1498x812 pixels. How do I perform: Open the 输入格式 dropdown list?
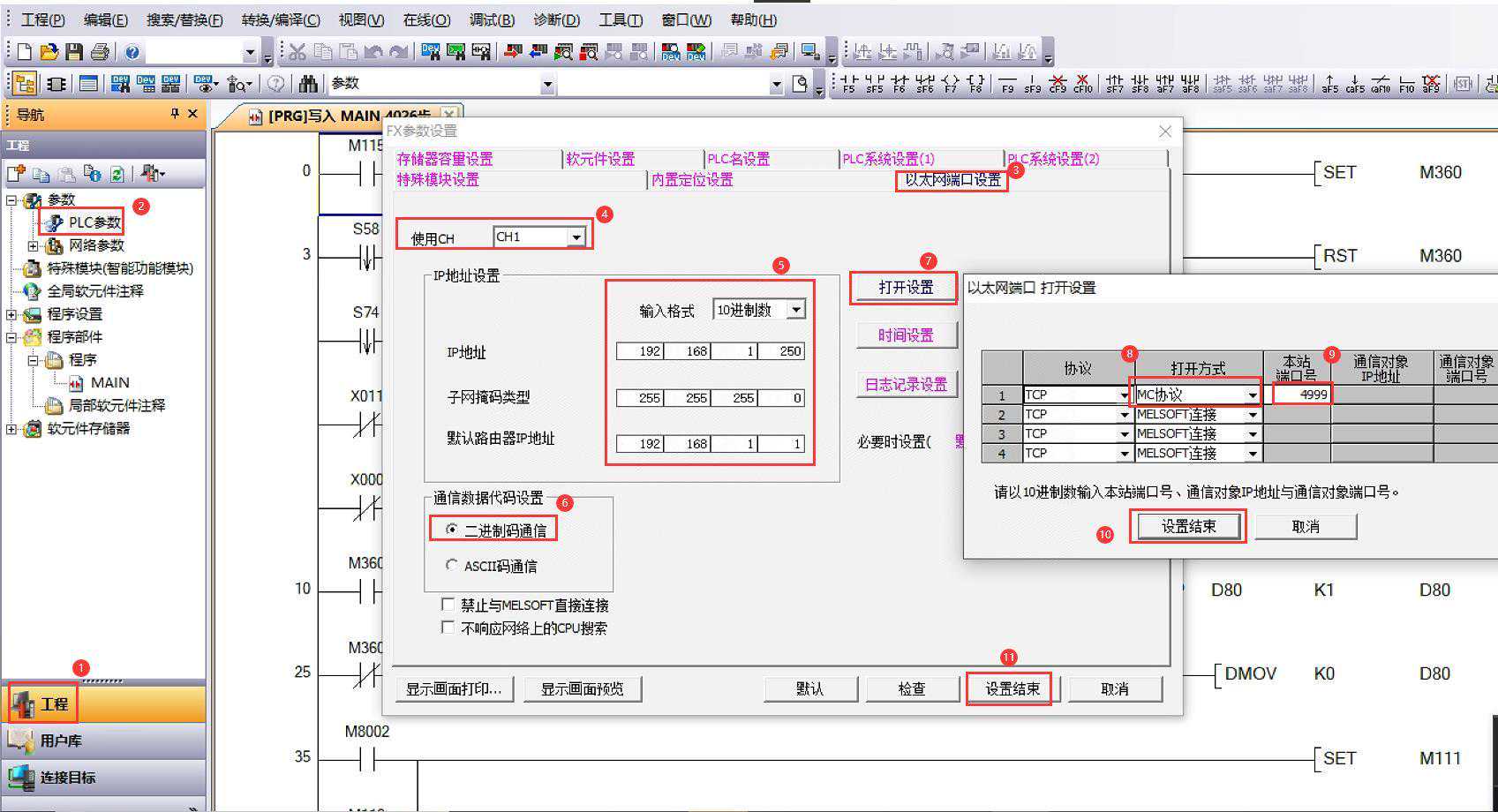click(796, 310)
